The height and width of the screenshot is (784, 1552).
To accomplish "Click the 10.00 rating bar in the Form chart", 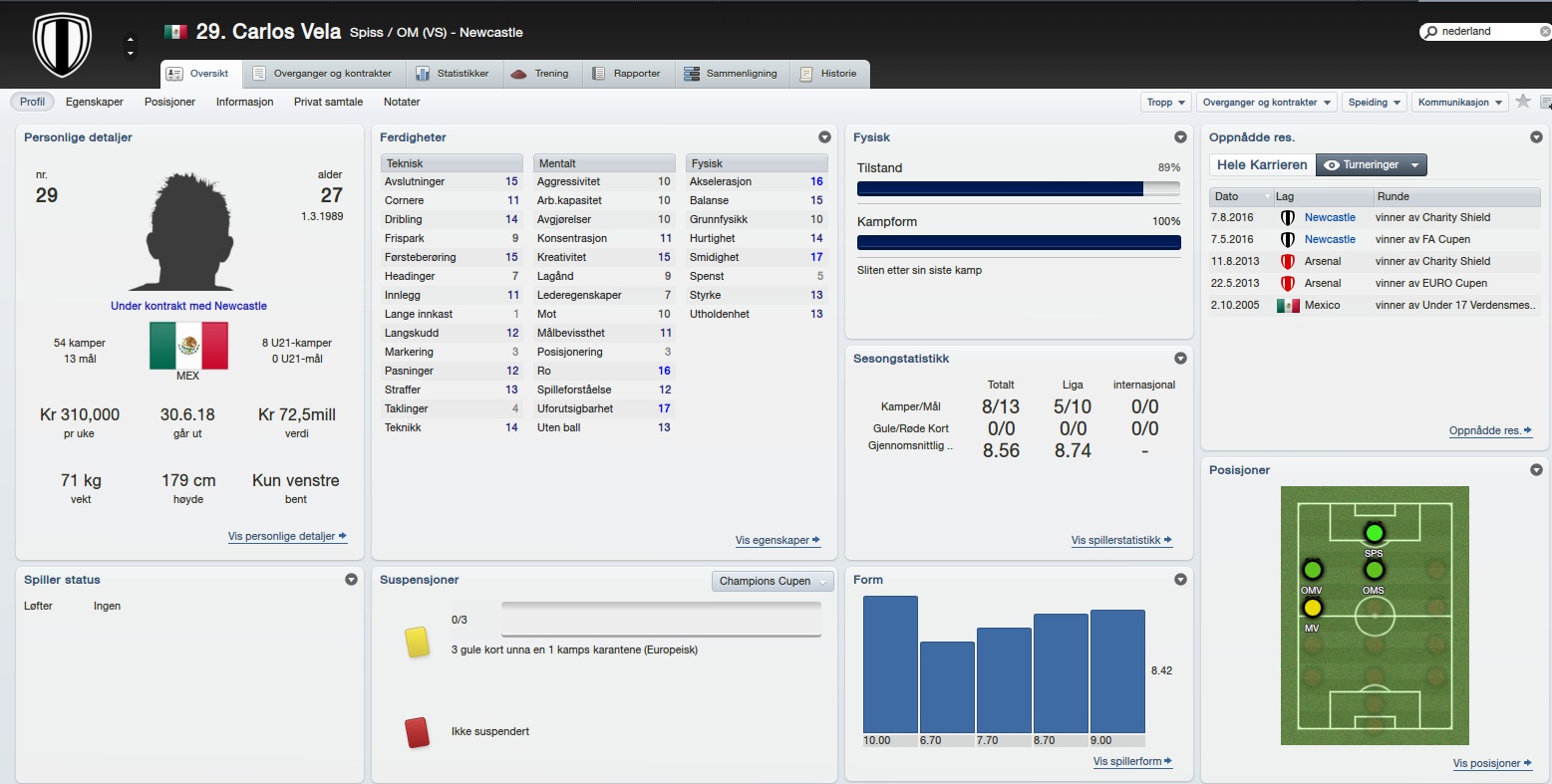I will click(x=890, y=664).
